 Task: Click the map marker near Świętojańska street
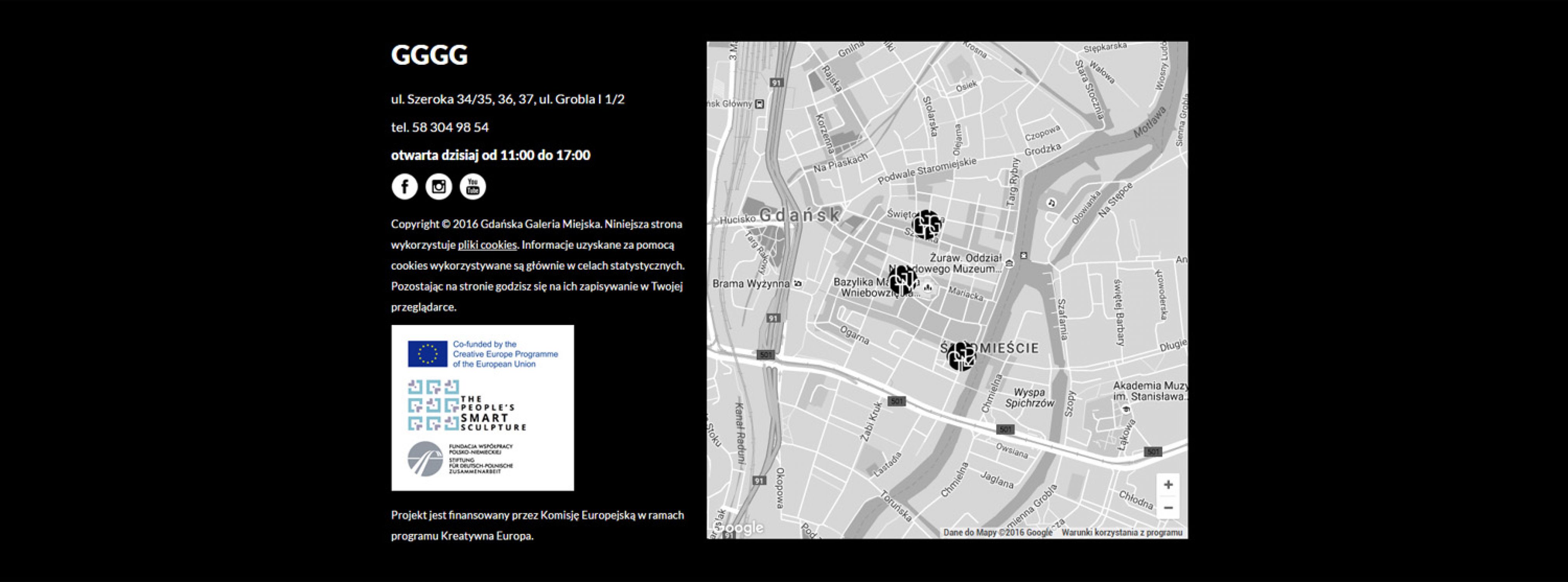point(926,225)
